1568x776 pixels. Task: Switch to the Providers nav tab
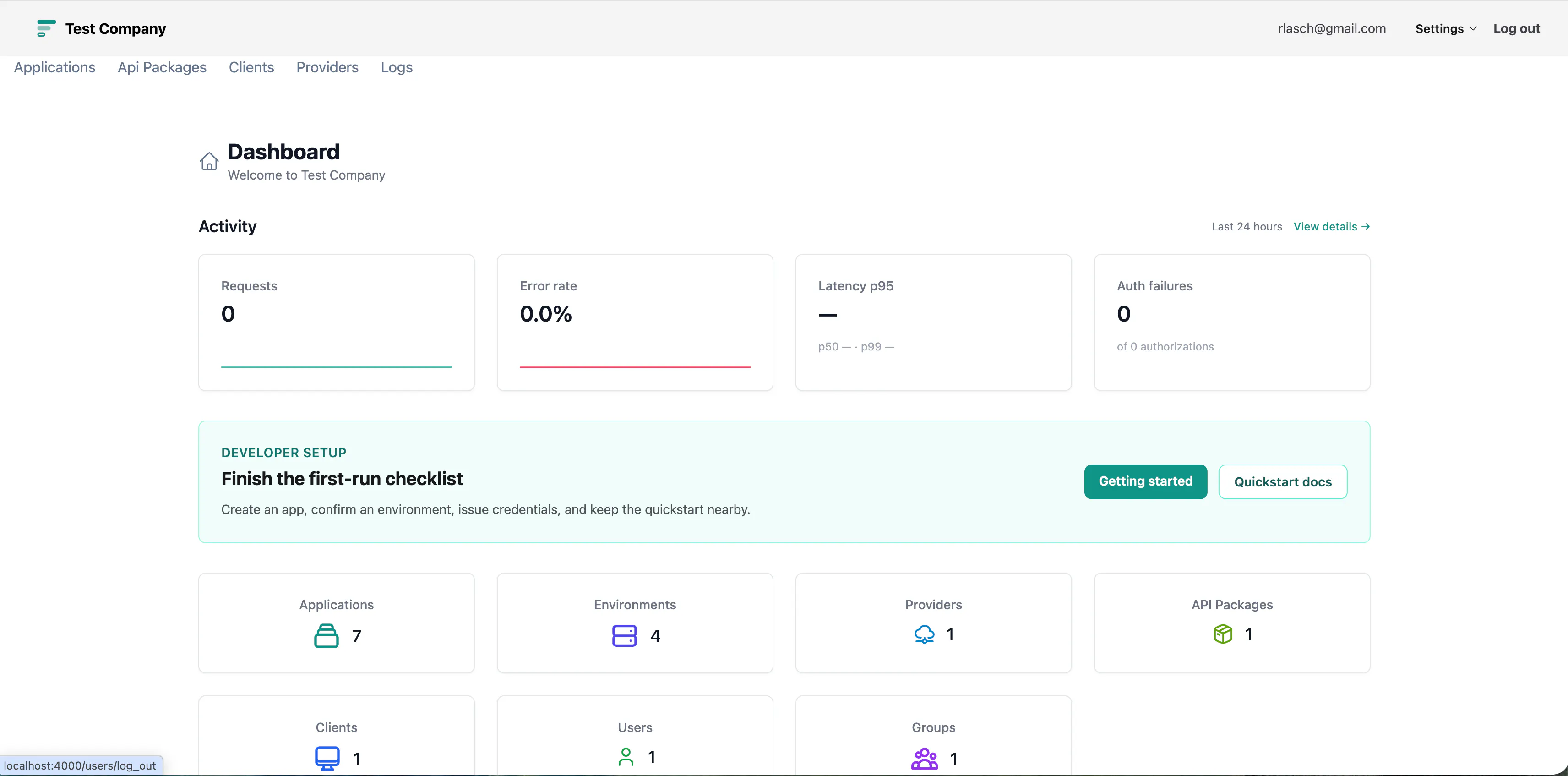point(327,68)
